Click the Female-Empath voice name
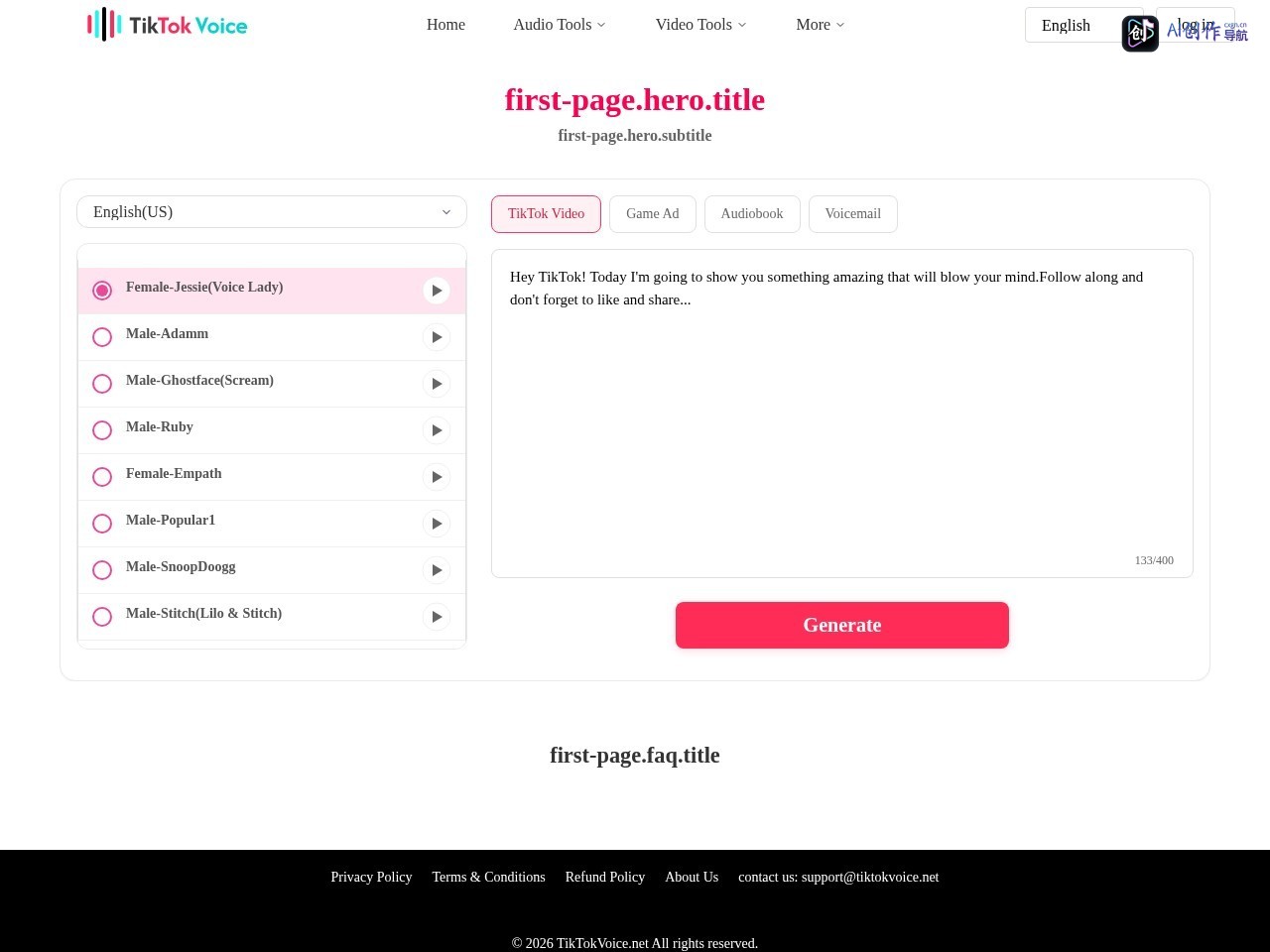 [174, 473]
